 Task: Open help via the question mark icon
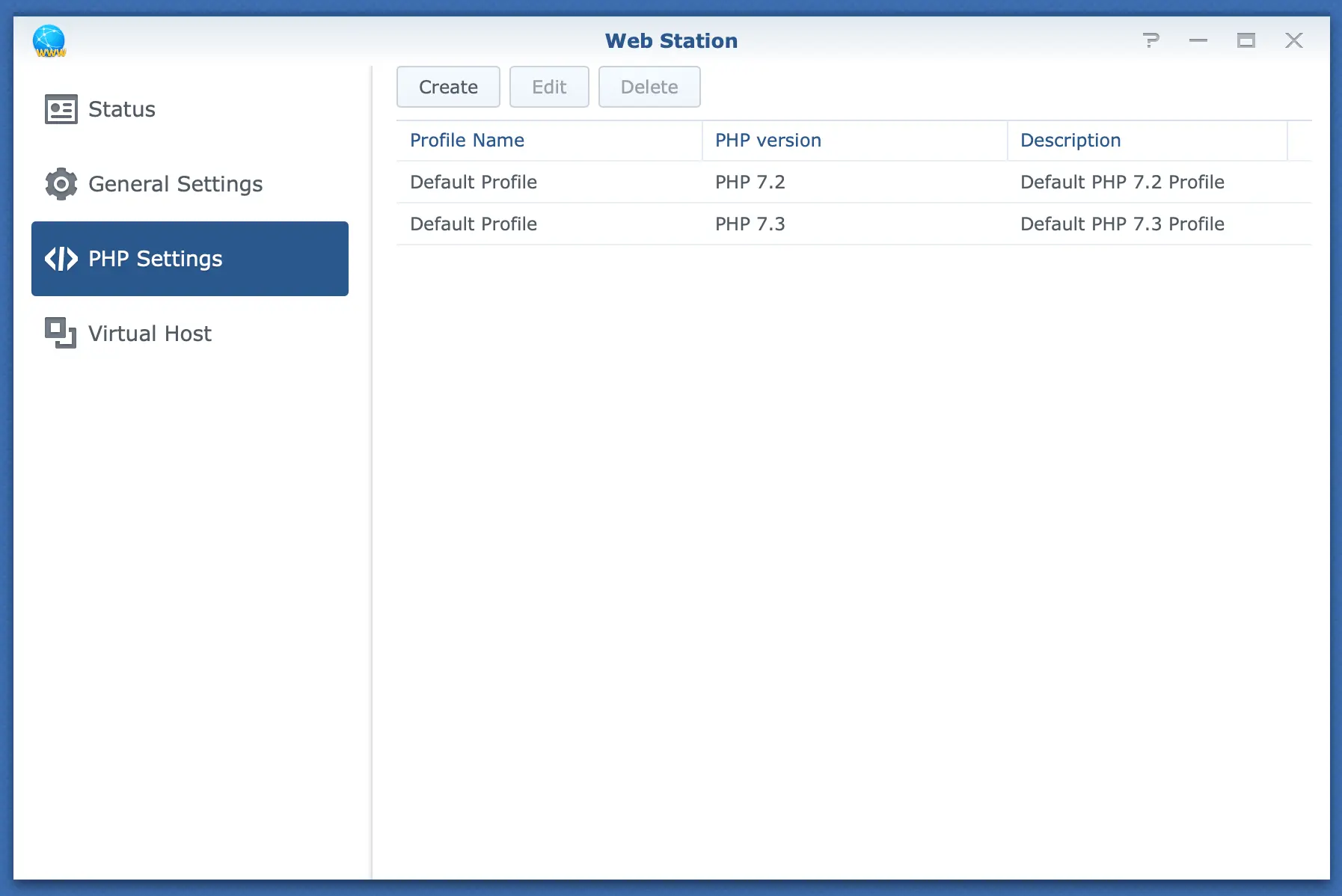(x=1150, y=40)
